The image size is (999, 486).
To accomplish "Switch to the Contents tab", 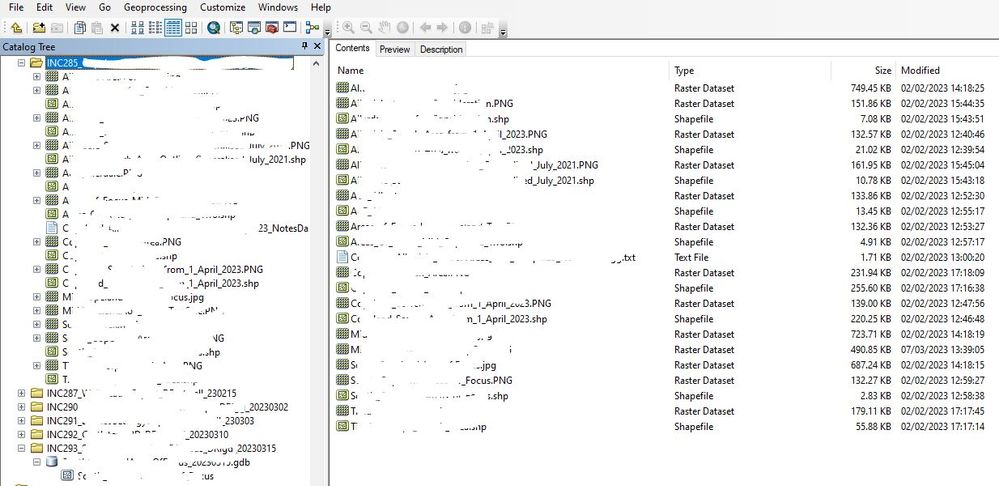I will pyautogui.click(x=352, y=48).
